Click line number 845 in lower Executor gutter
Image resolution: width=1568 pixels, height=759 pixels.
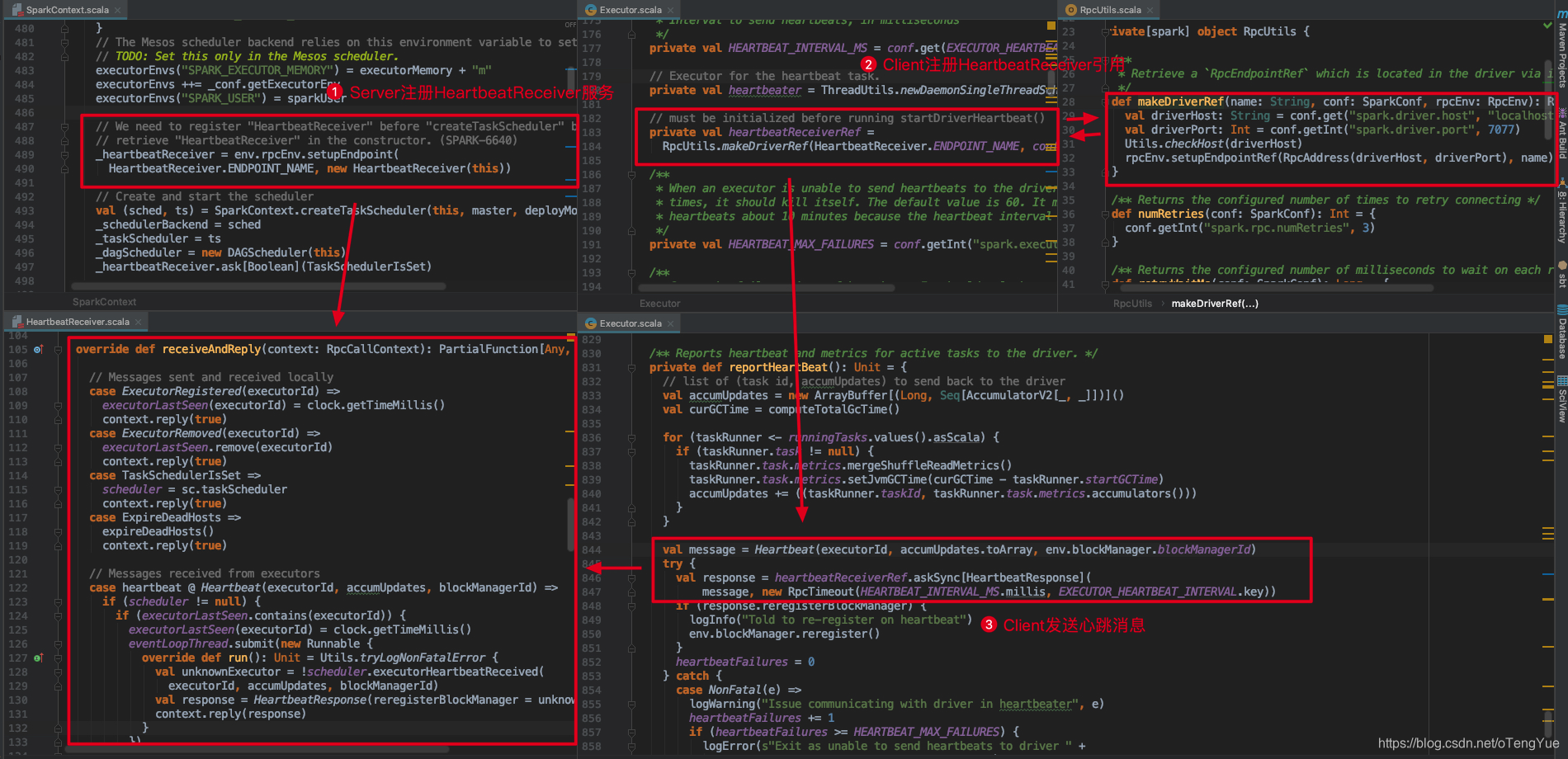point(592,563)
